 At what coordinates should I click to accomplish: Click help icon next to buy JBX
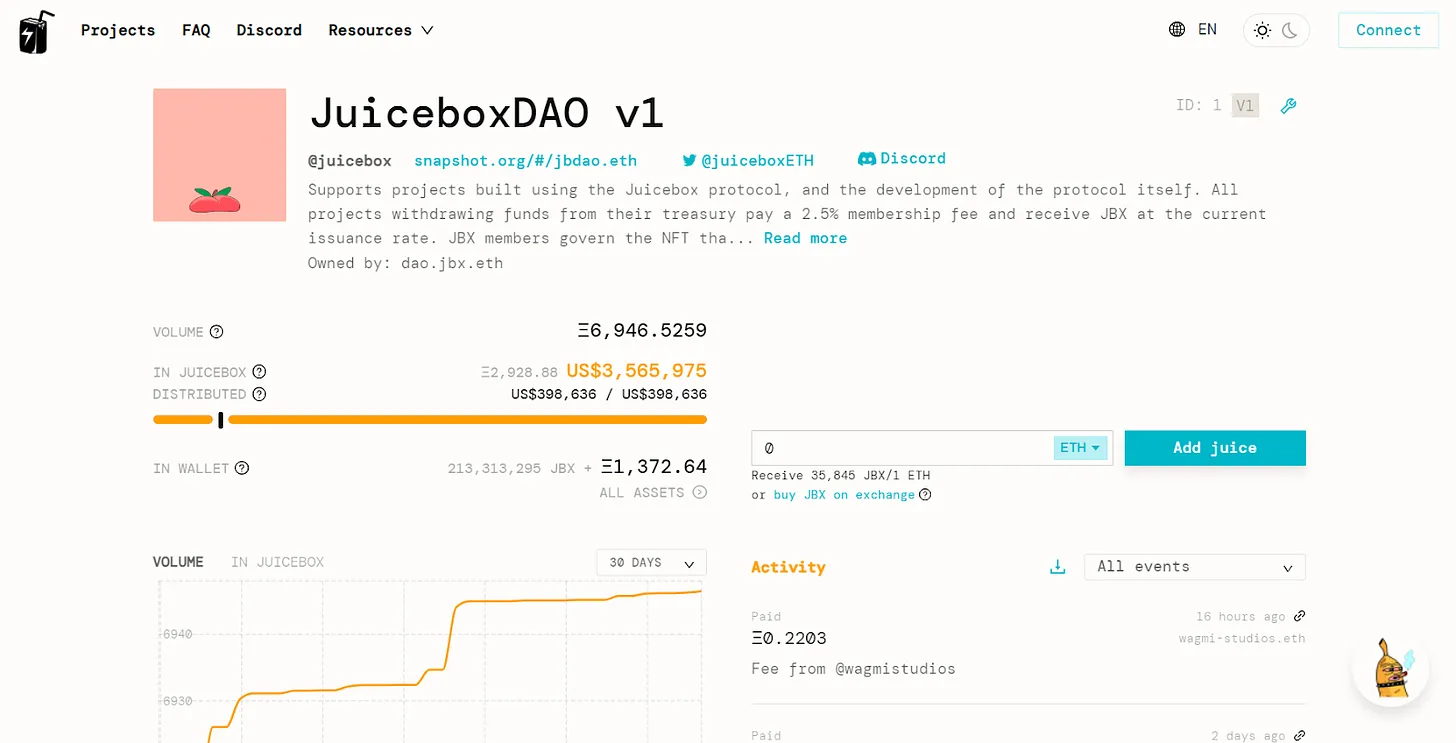point(925,494)
